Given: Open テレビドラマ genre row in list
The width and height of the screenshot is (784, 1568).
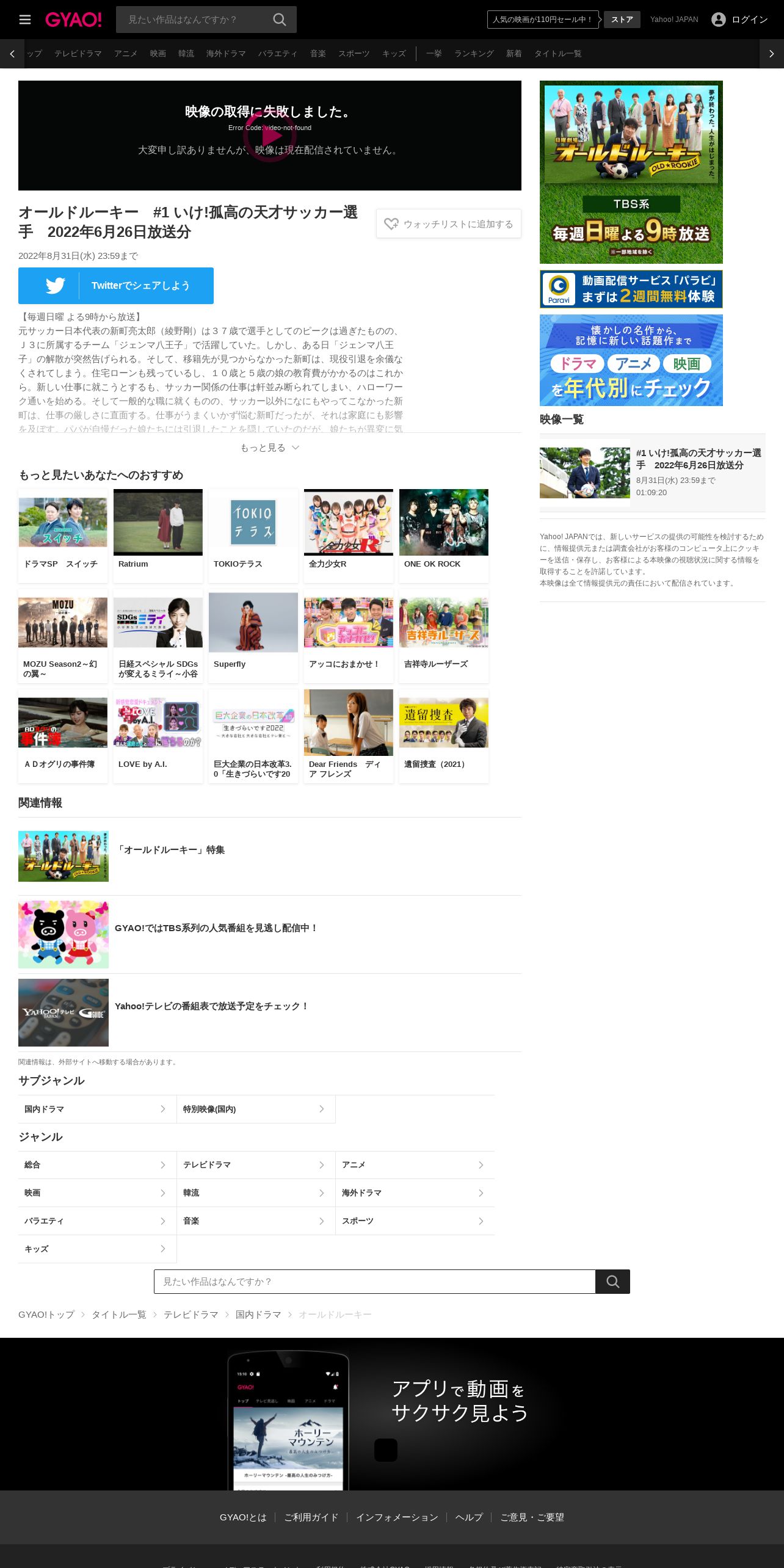Looking at the screenshot, I should (x=256, y=1165).
